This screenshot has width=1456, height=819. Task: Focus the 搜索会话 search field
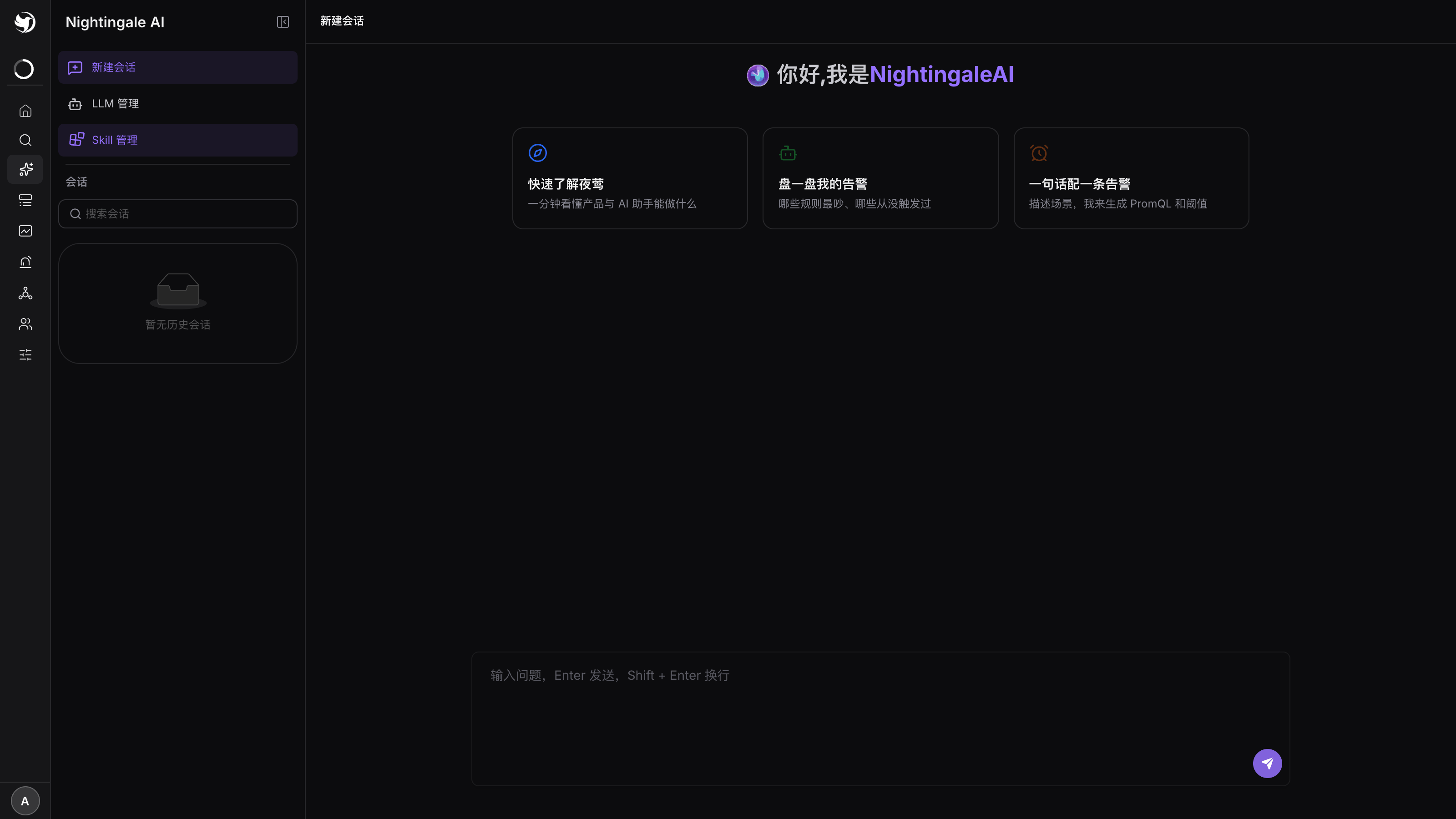(178, 214)
